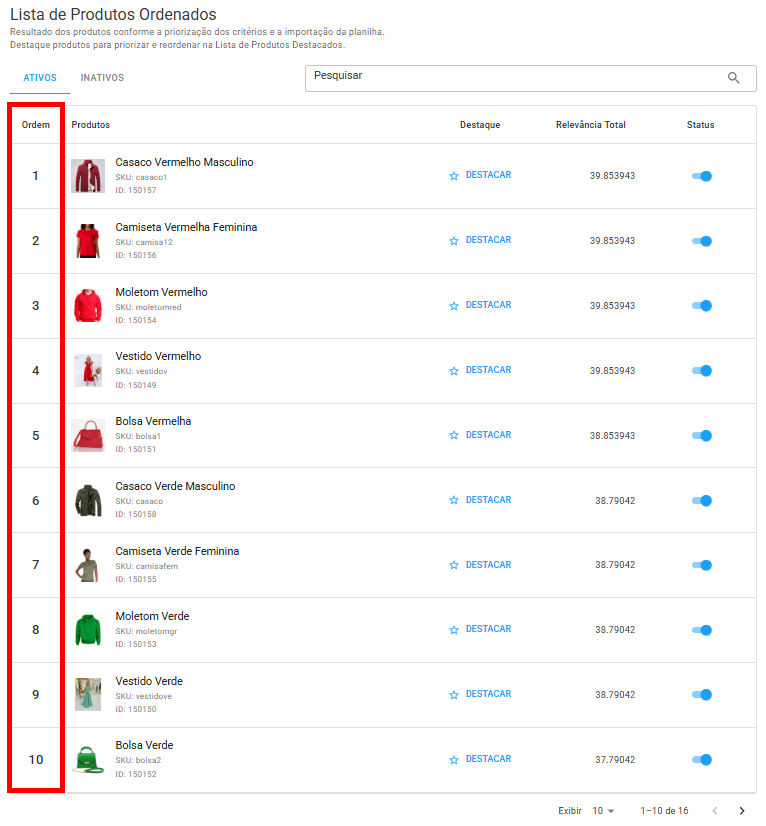Click DESTACAR for Vestido Vermelho

[488, 370]
